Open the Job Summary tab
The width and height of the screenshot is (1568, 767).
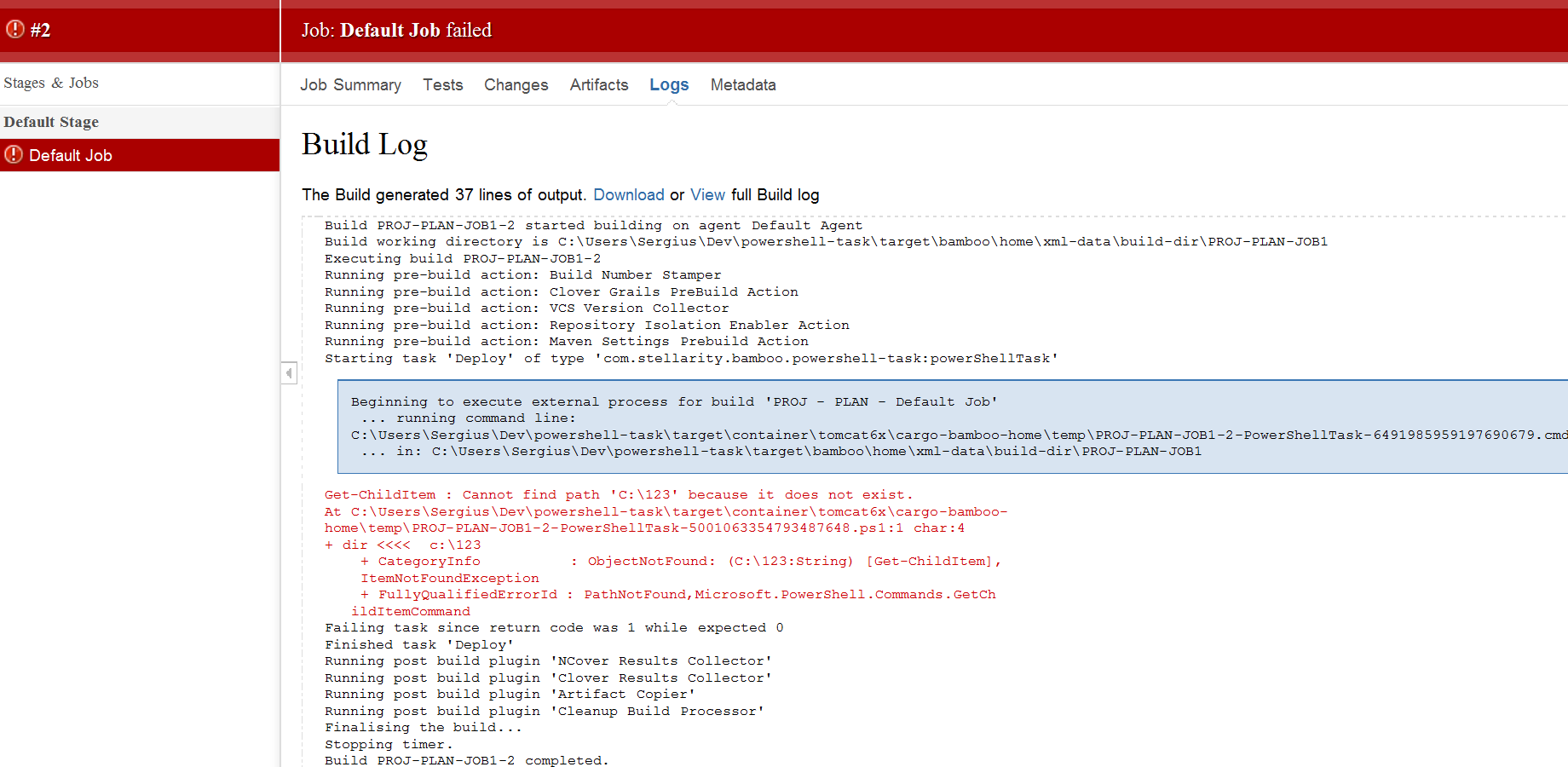click(350, 85)
